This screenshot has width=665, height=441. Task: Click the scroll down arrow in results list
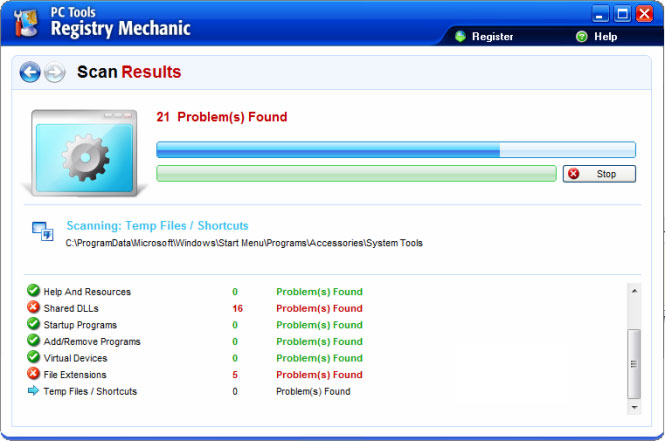click(634, 407)
